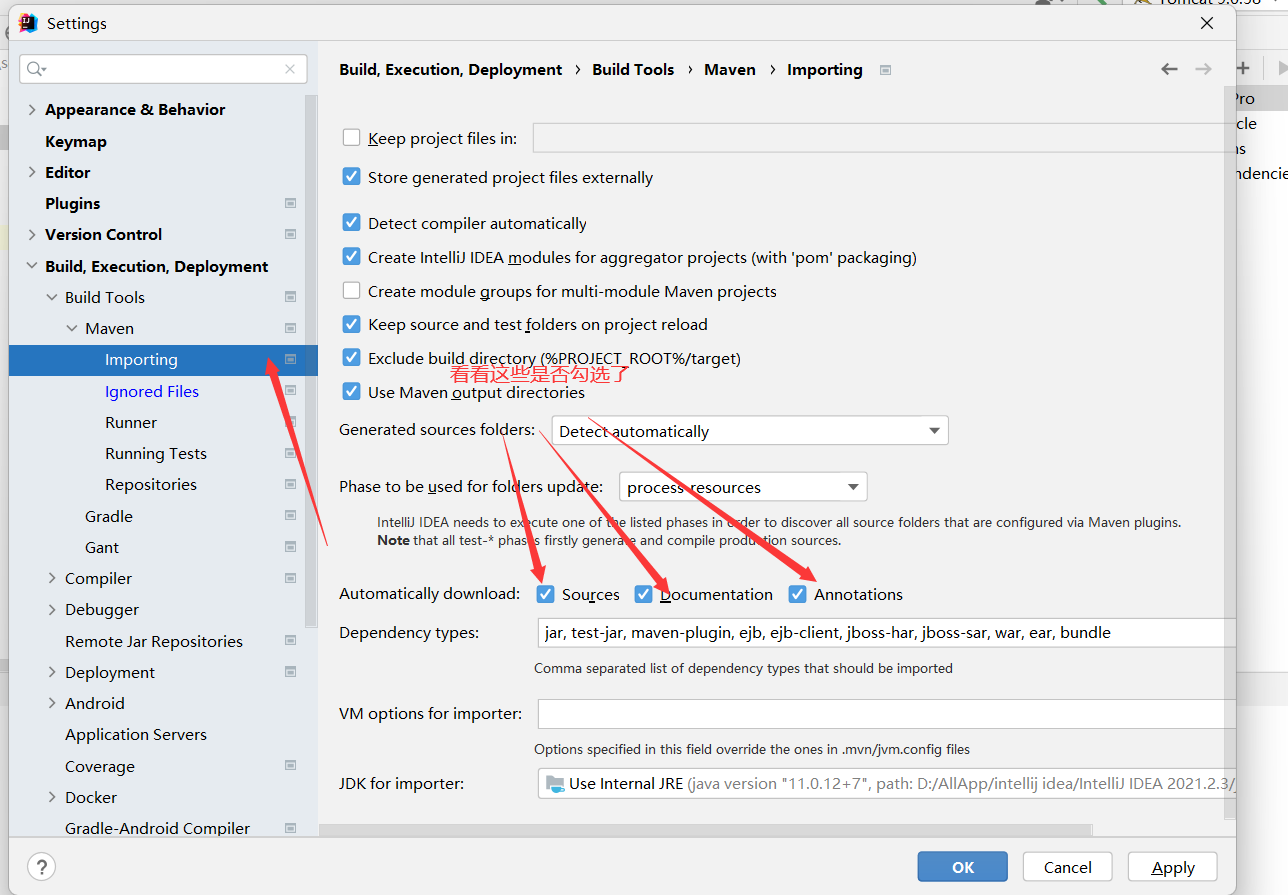This screenshot has width=1288, height=895.
Task: Open the JDK for importer dropdown
Action: tap(887, 783)
